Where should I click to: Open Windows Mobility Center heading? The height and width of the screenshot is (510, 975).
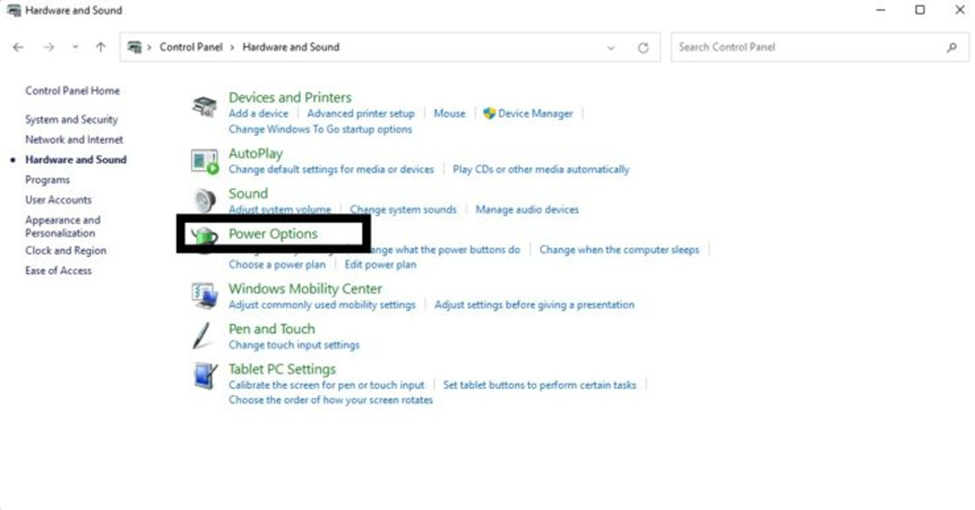(x=305, y=289)
